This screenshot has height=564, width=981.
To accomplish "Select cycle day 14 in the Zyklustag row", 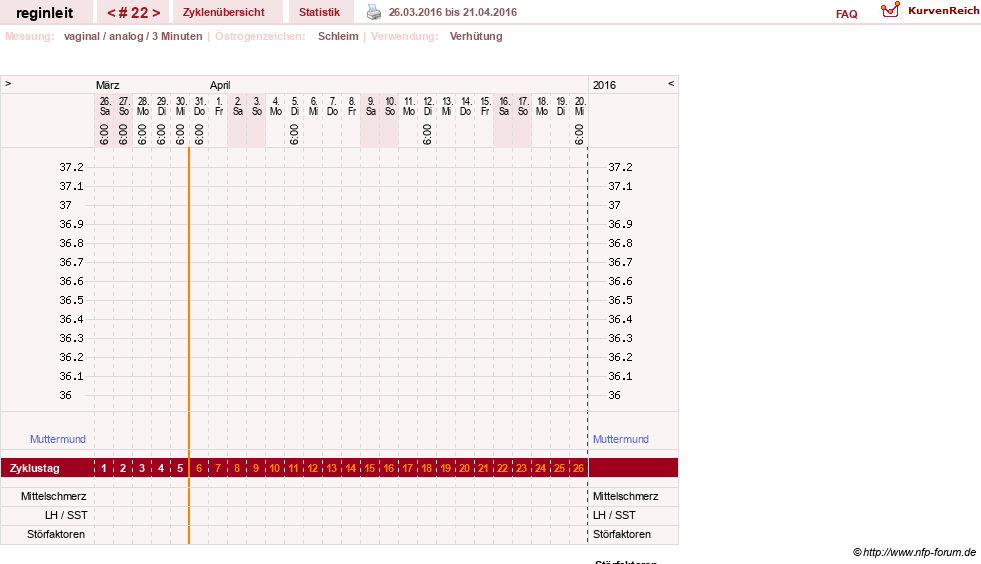I will click(x=350, y=468).
